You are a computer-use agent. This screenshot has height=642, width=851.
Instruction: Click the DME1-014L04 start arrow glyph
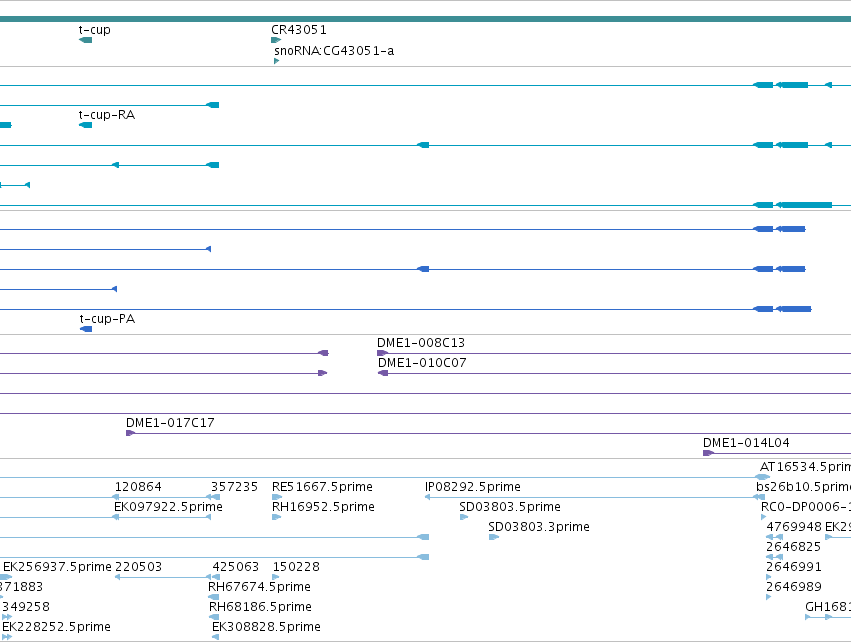click(708, 453)
